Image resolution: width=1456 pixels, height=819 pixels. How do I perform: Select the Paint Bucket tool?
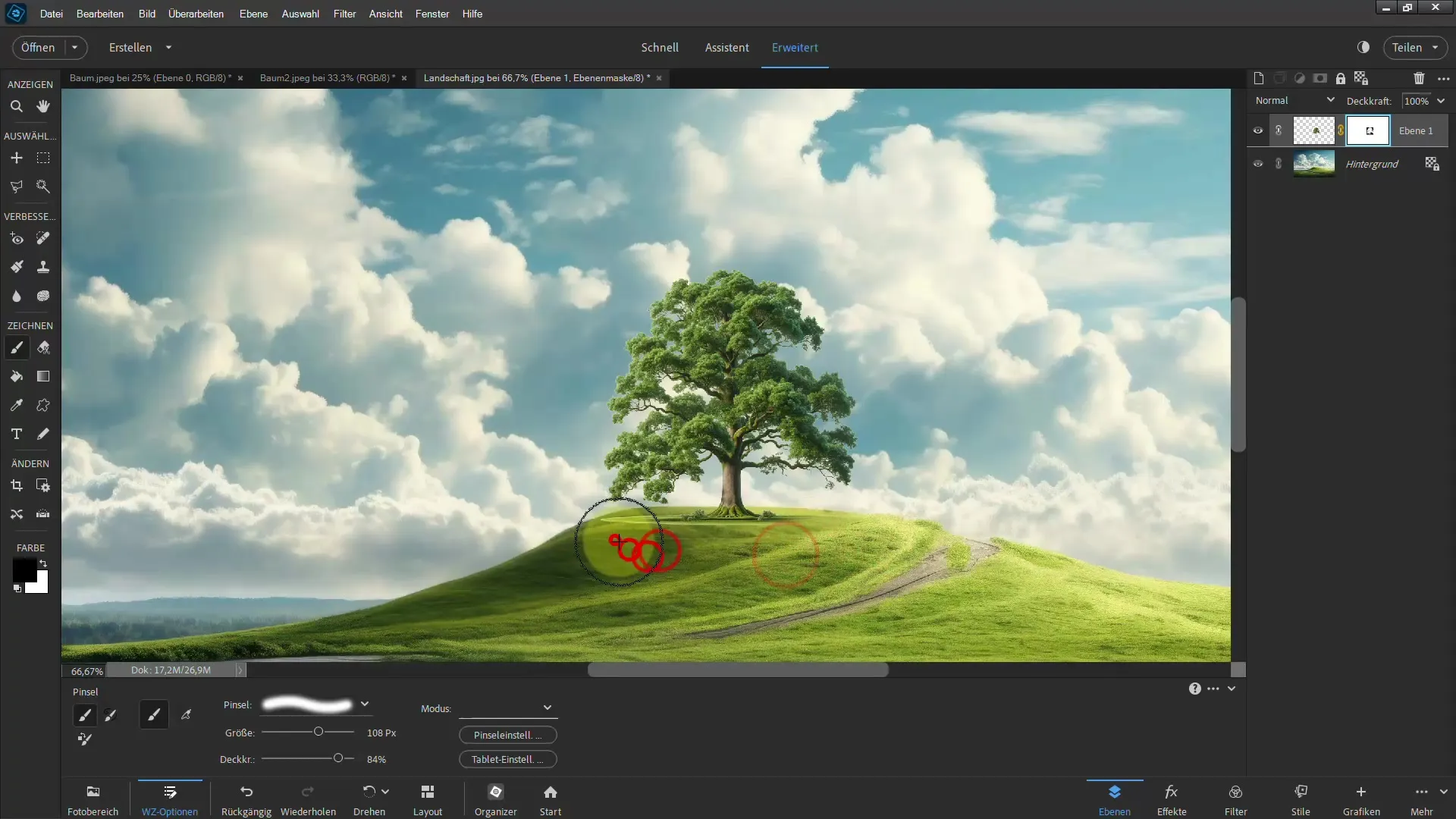point(16,376)
